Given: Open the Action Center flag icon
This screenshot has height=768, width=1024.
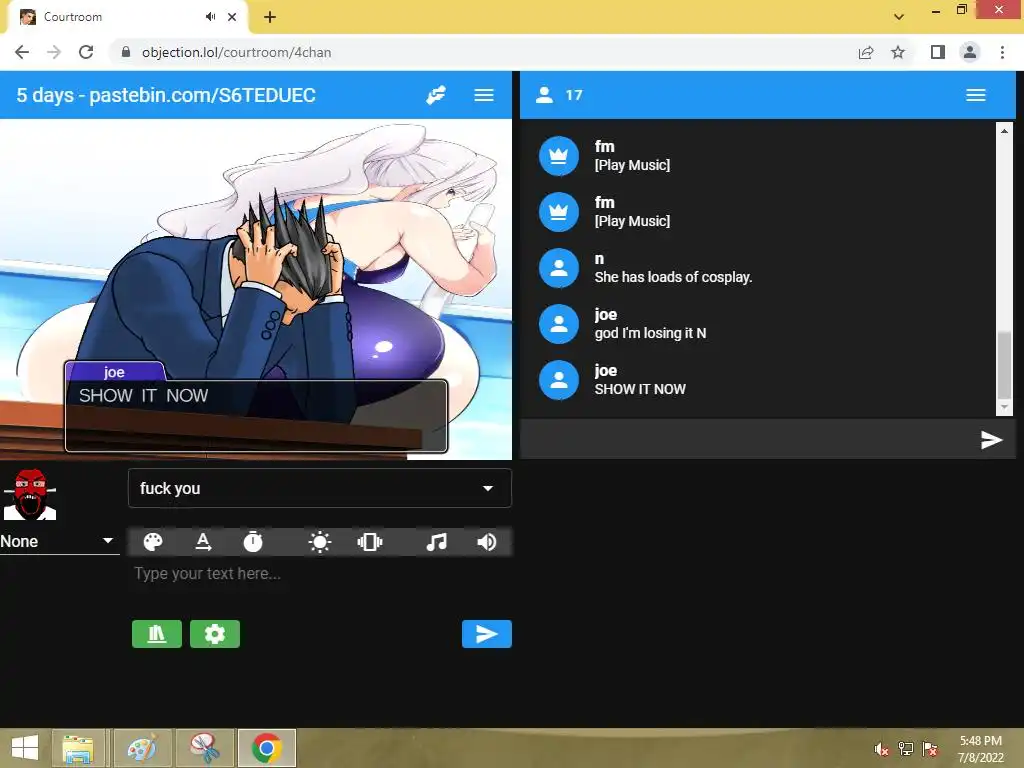Looking at the screenshot, I should click(930, 749).
